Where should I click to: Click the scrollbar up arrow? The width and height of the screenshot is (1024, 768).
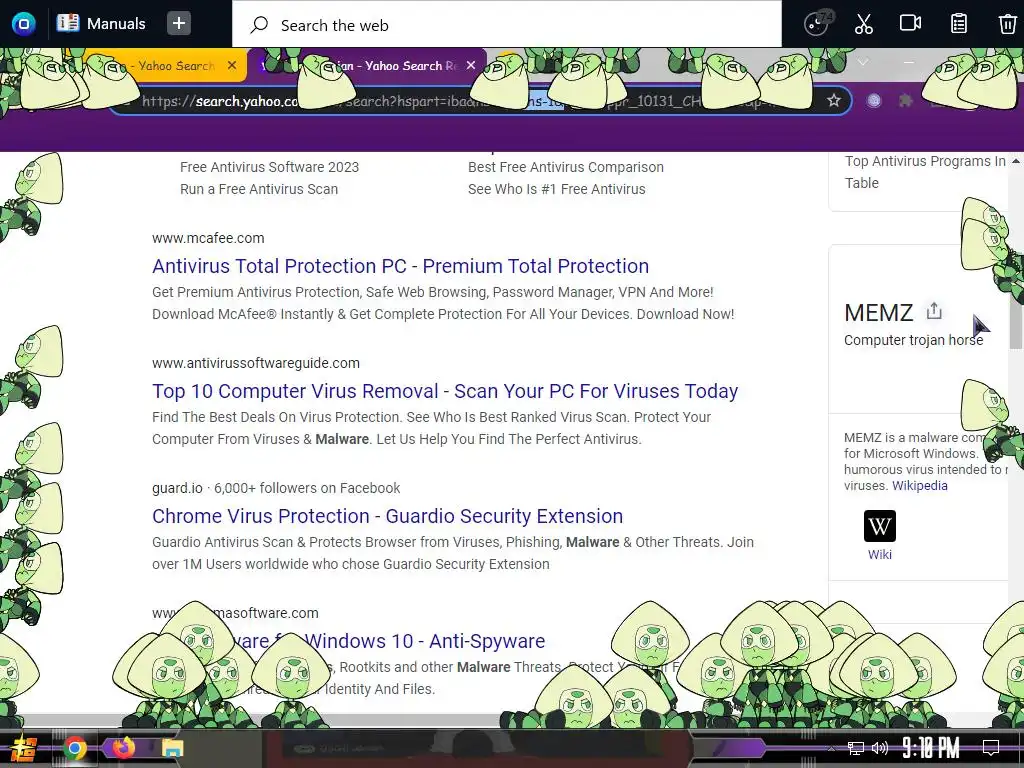tap(1016, 161)
